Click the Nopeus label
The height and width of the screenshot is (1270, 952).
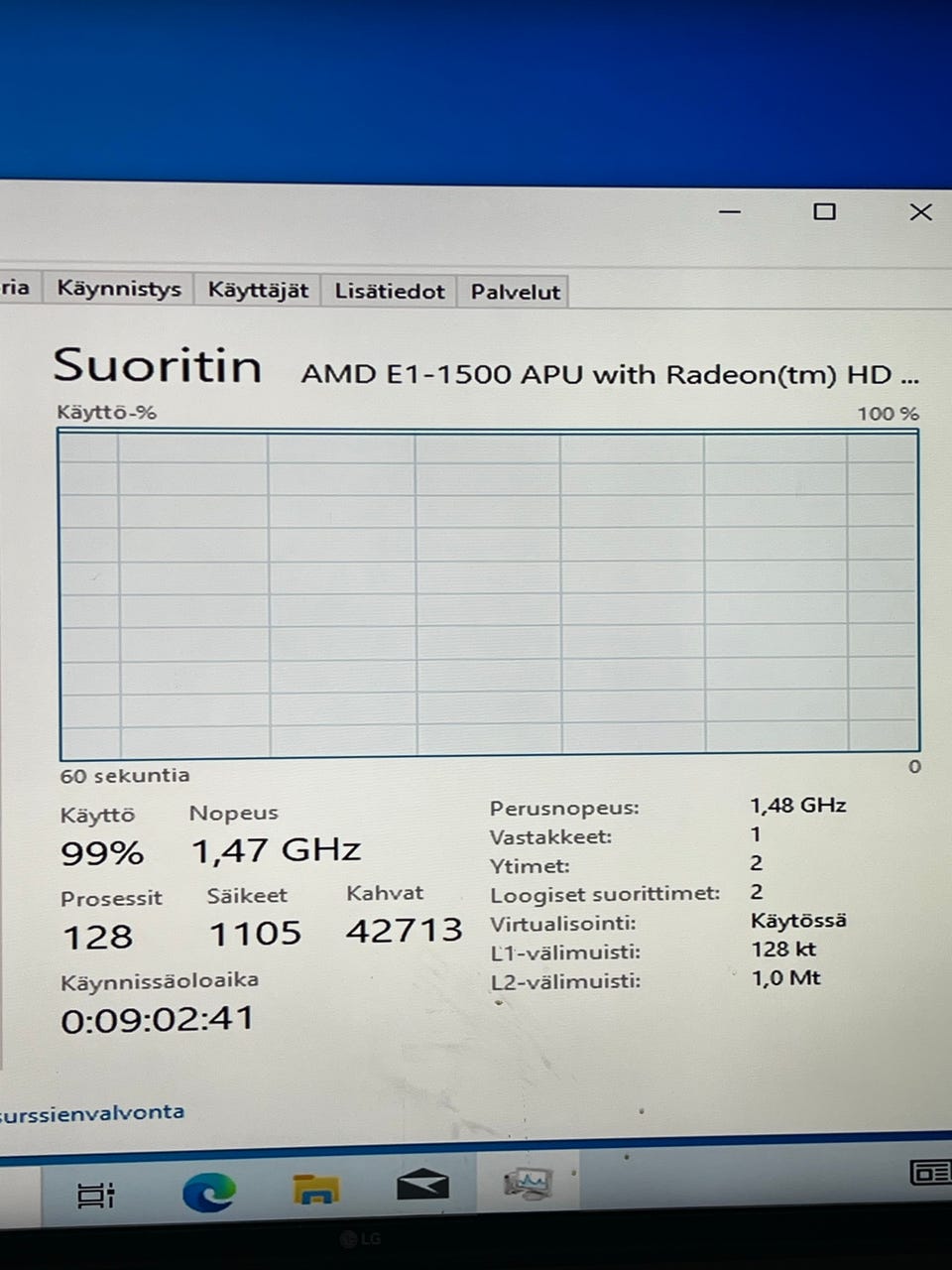pyautogui.click(x=234, y=813)
